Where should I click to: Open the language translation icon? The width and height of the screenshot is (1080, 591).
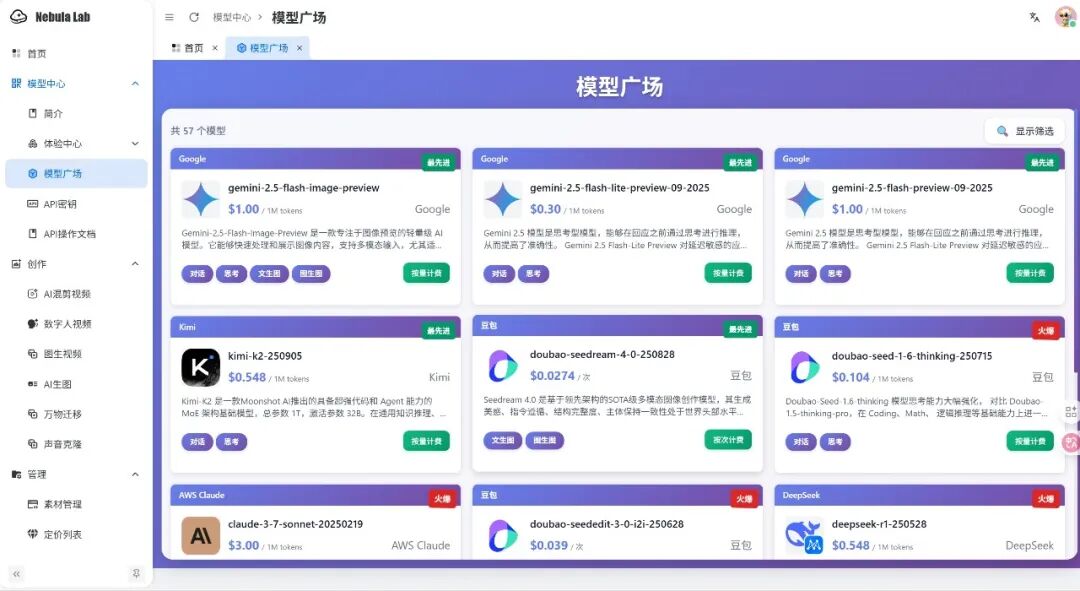pos(1035,17)
